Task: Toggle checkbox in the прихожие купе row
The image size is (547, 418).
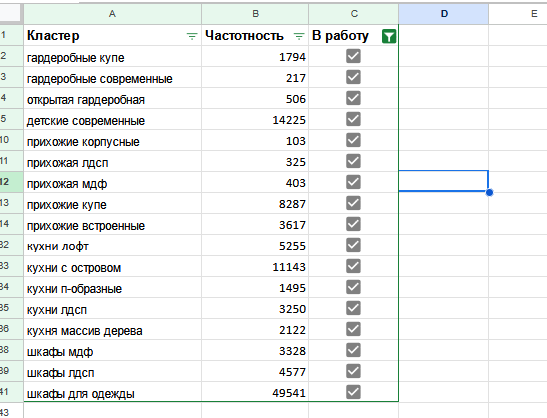Action: [x=353, y=203]
